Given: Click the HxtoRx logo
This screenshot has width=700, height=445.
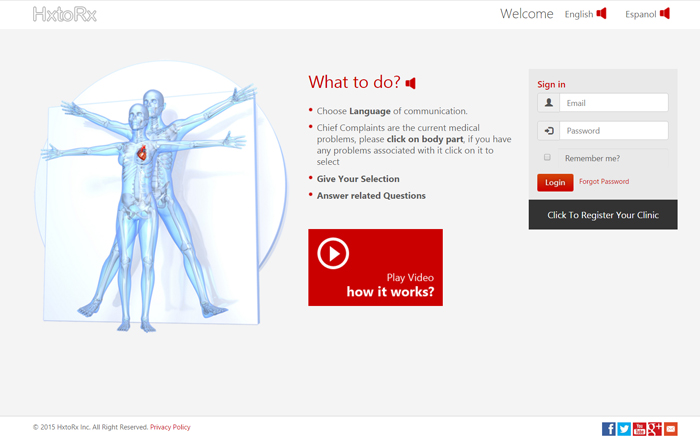Looking at the screenshot, I should pos(65,14).
